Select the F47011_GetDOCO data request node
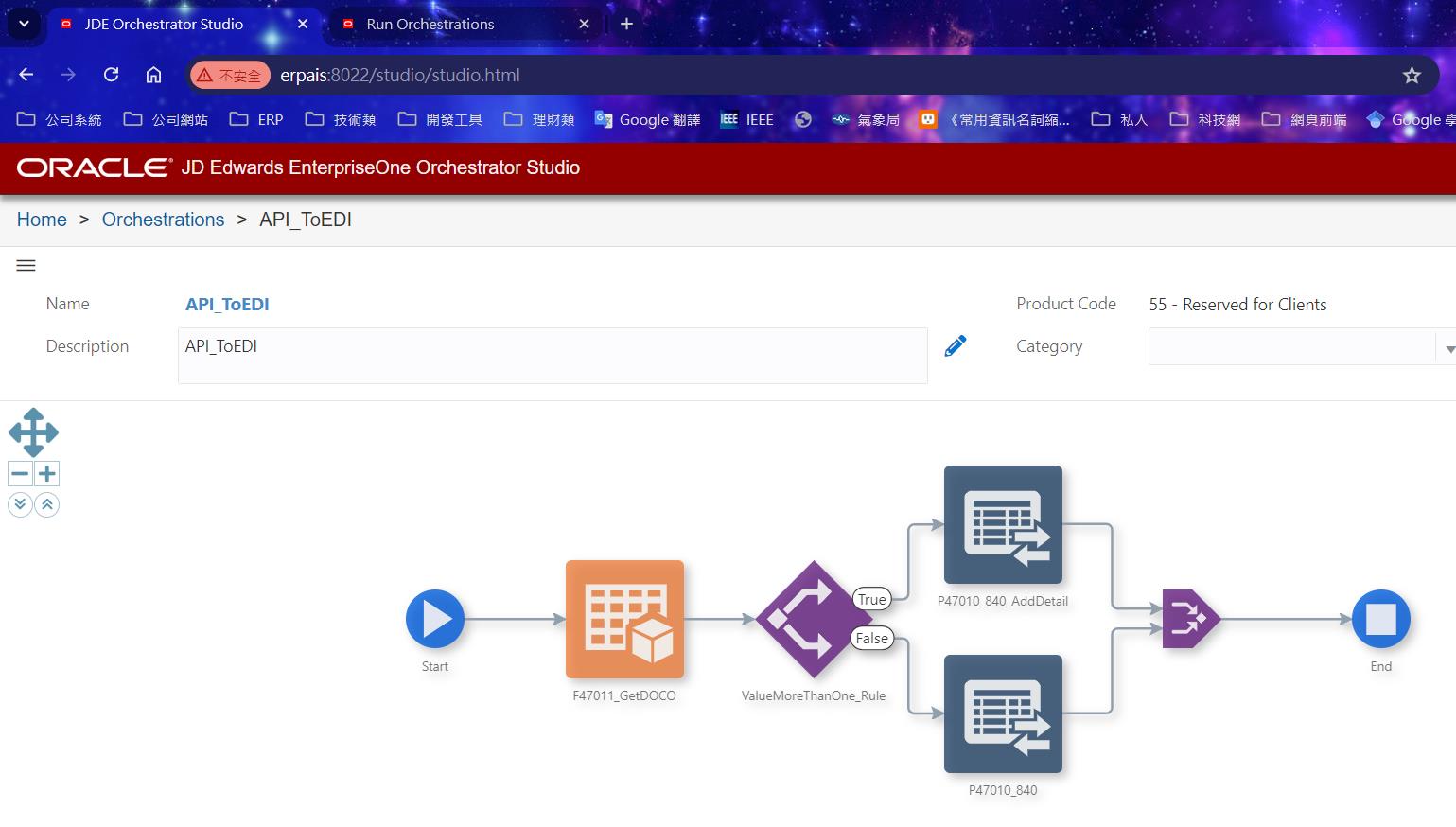 click(624, 619)
